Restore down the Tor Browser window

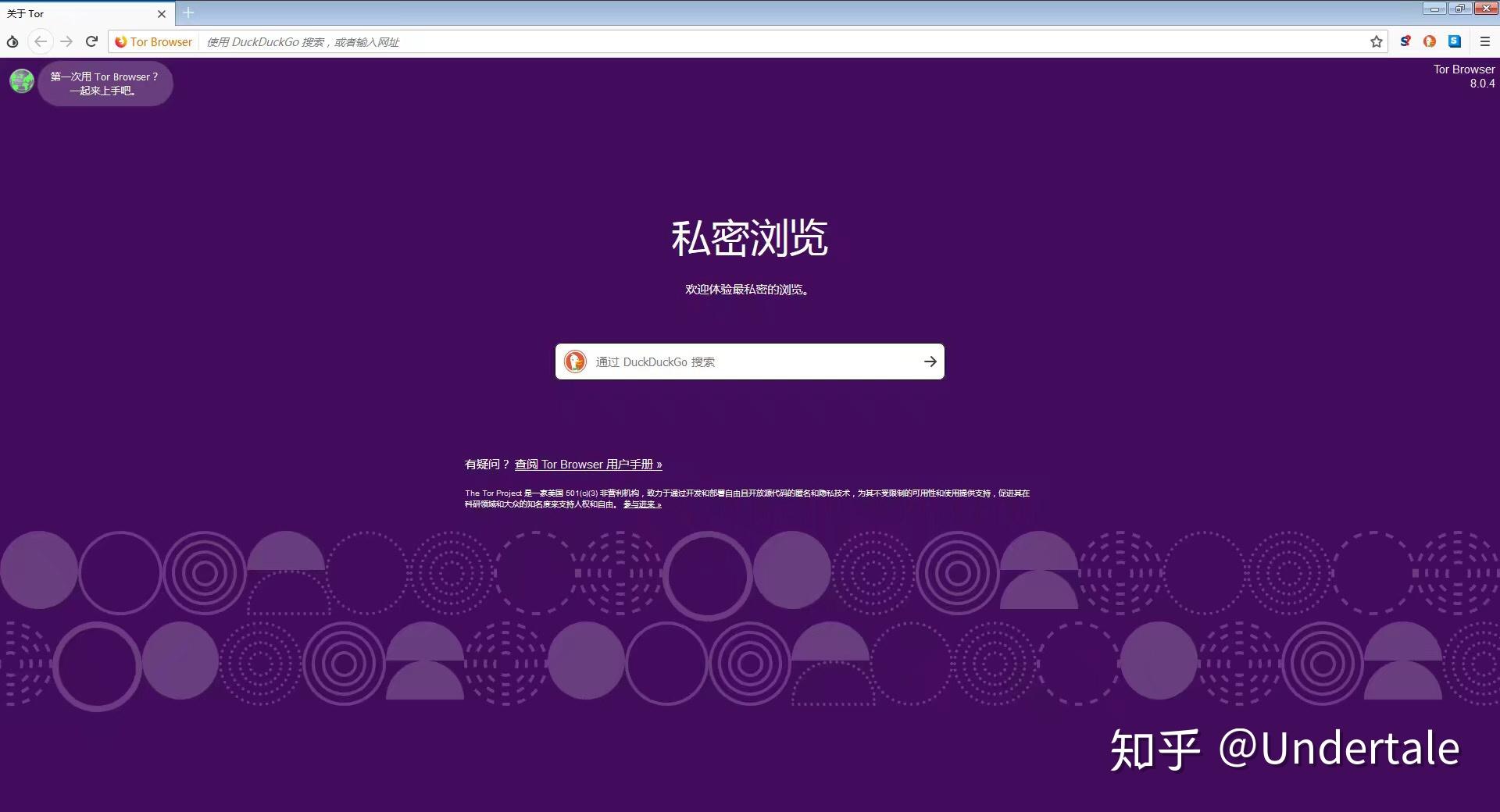click(1459, 9)
